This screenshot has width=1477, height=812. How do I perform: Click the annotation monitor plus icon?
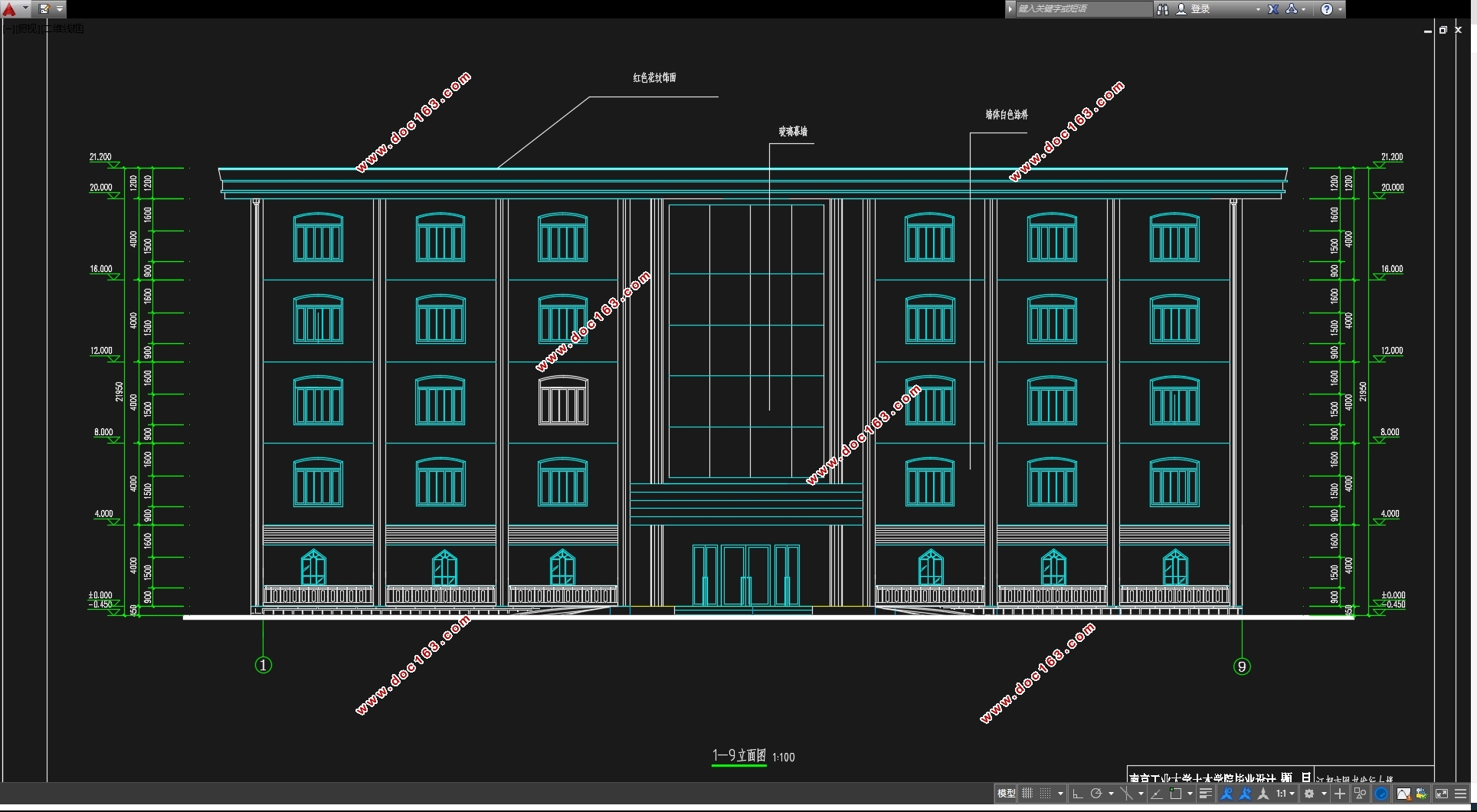tap(1340, 794)
